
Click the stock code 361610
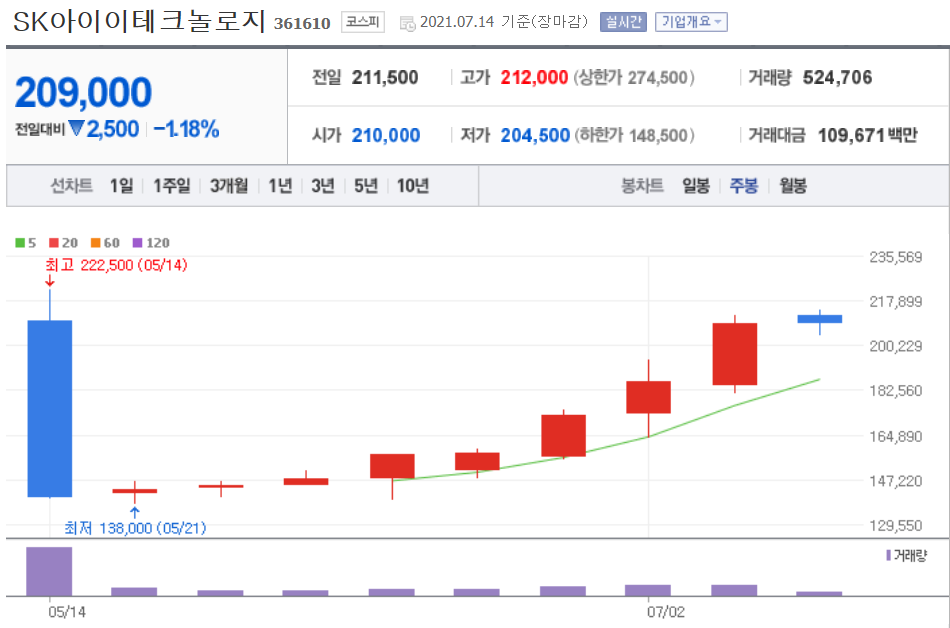point(302,24)
